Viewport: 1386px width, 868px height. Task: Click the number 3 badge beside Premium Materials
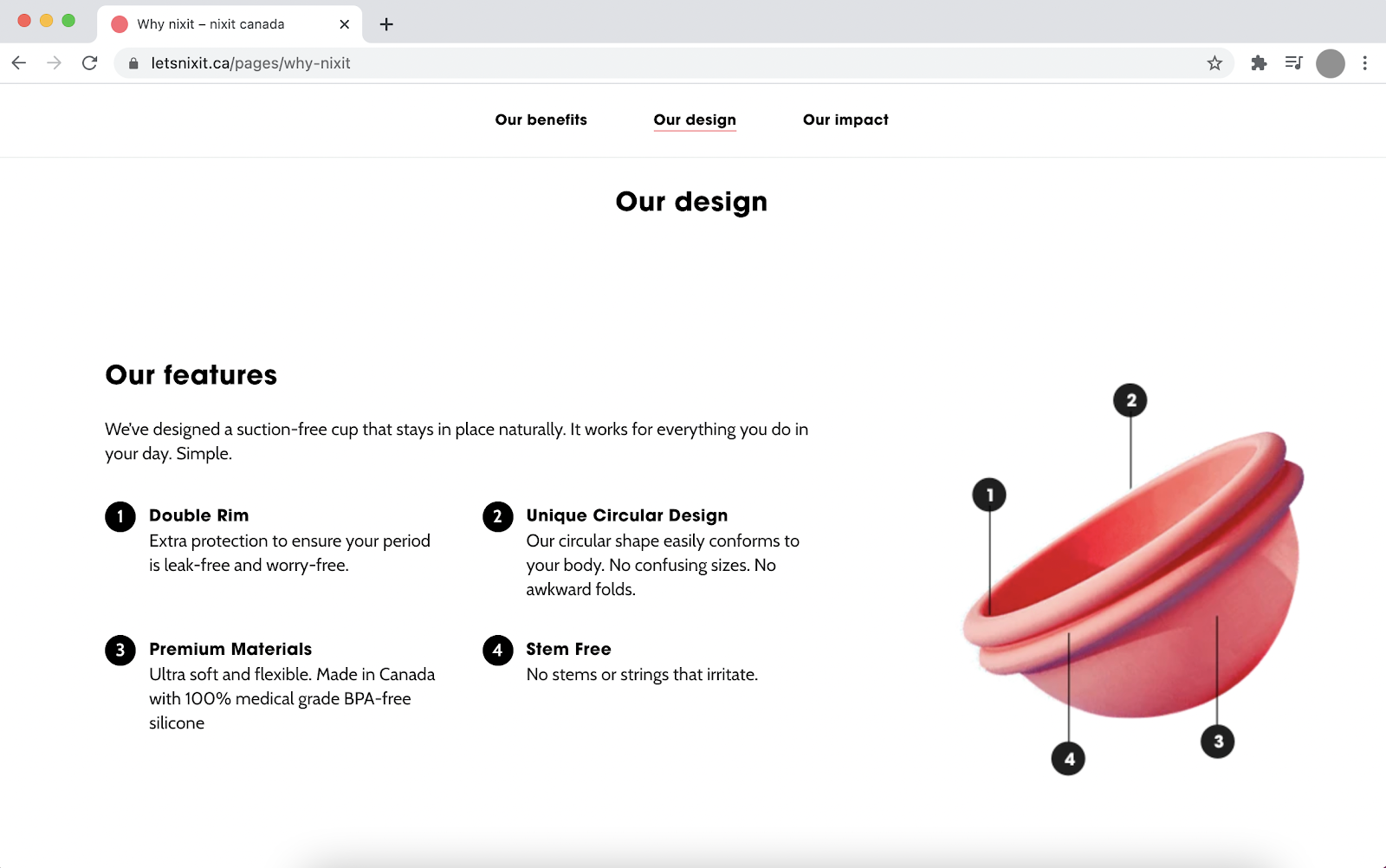pyautogui.click(x=120, y=651)
